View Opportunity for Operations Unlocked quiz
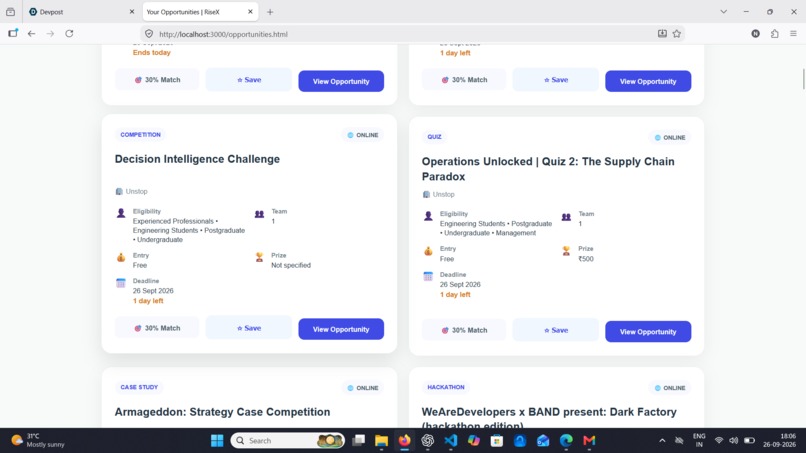Viewport: 806px width, 453px height. tap(648, 332)
